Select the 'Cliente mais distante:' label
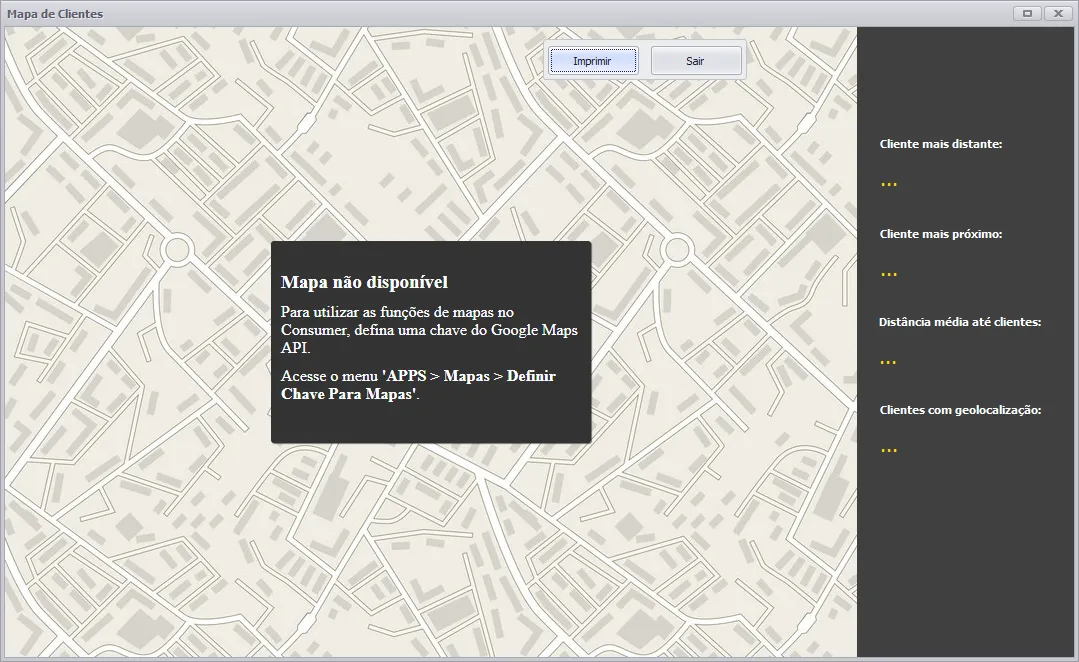Screen dimensions: 1079x662 pos(940,144)
